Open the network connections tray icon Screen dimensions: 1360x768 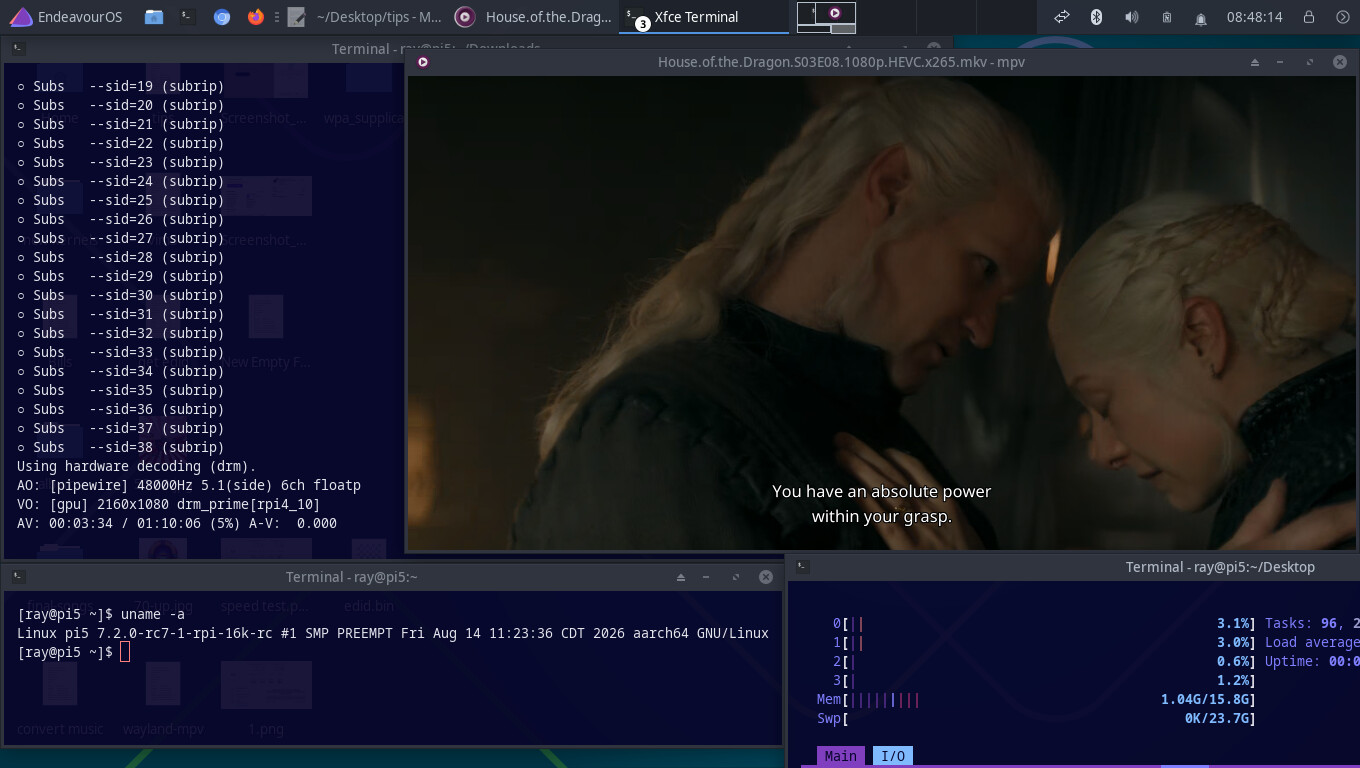[x=1062, y=16]
